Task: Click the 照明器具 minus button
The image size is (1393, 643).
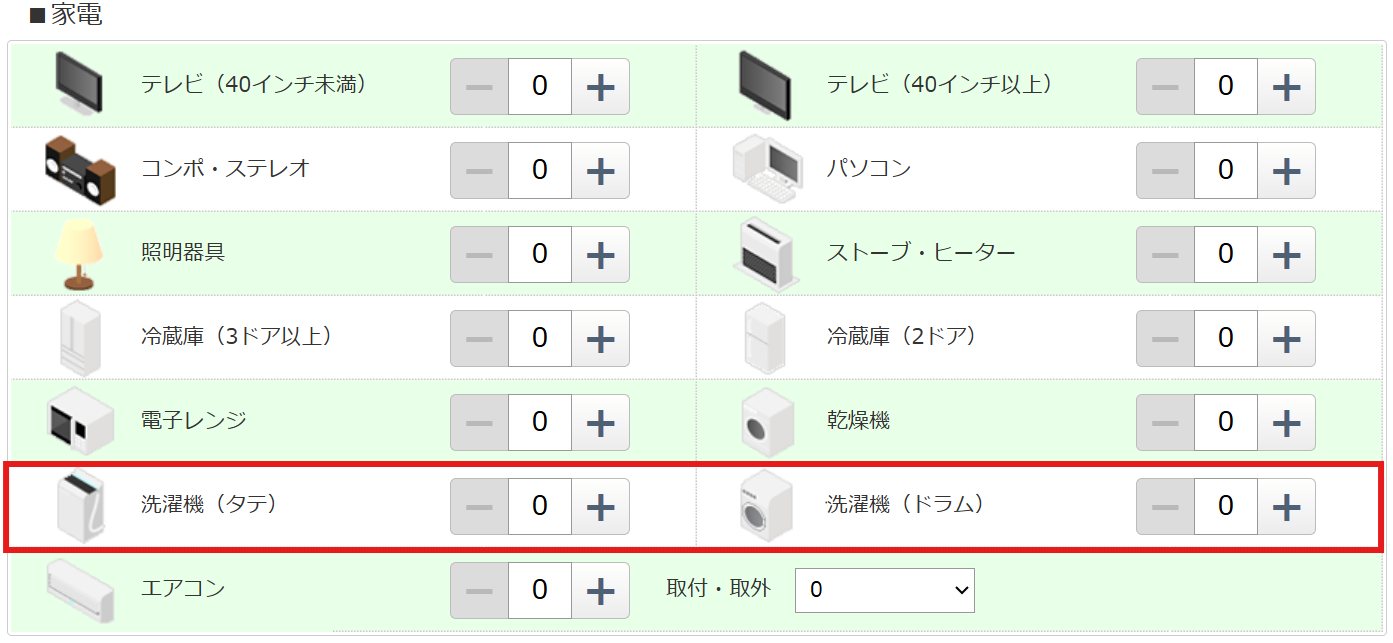Action: pos(479,254)
